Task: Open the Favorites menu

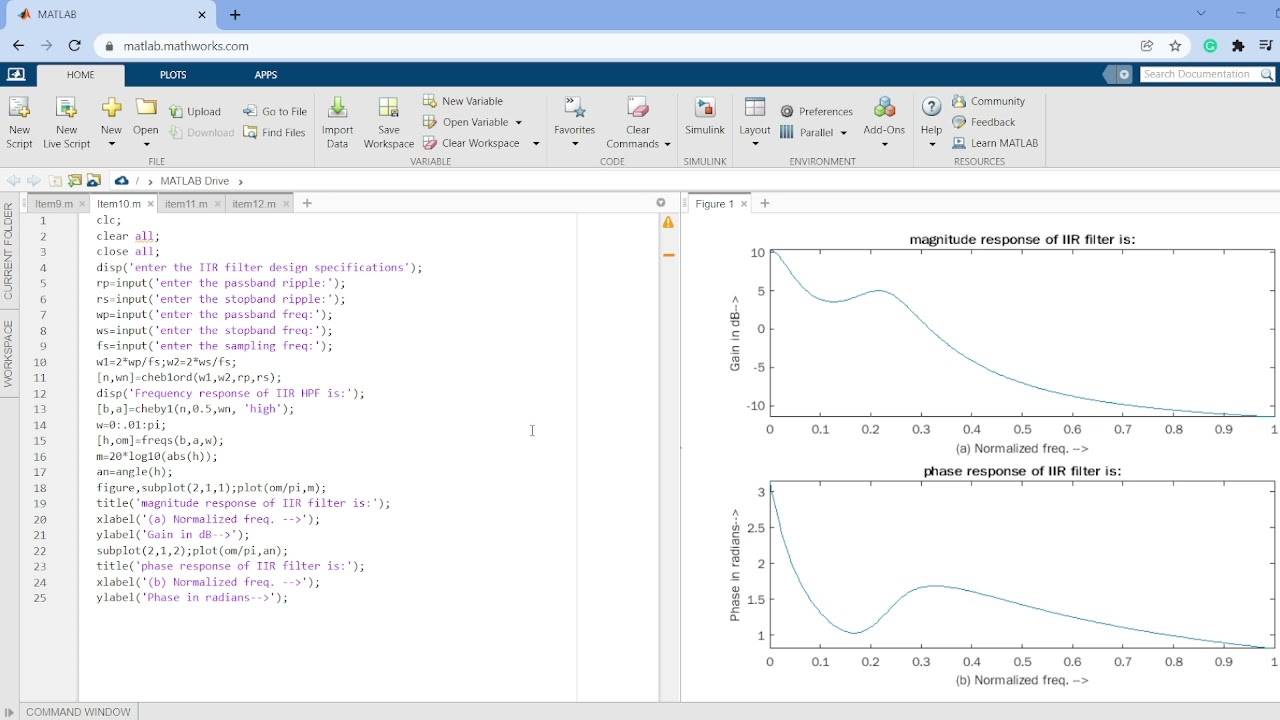Action: (x=575, y=123)
